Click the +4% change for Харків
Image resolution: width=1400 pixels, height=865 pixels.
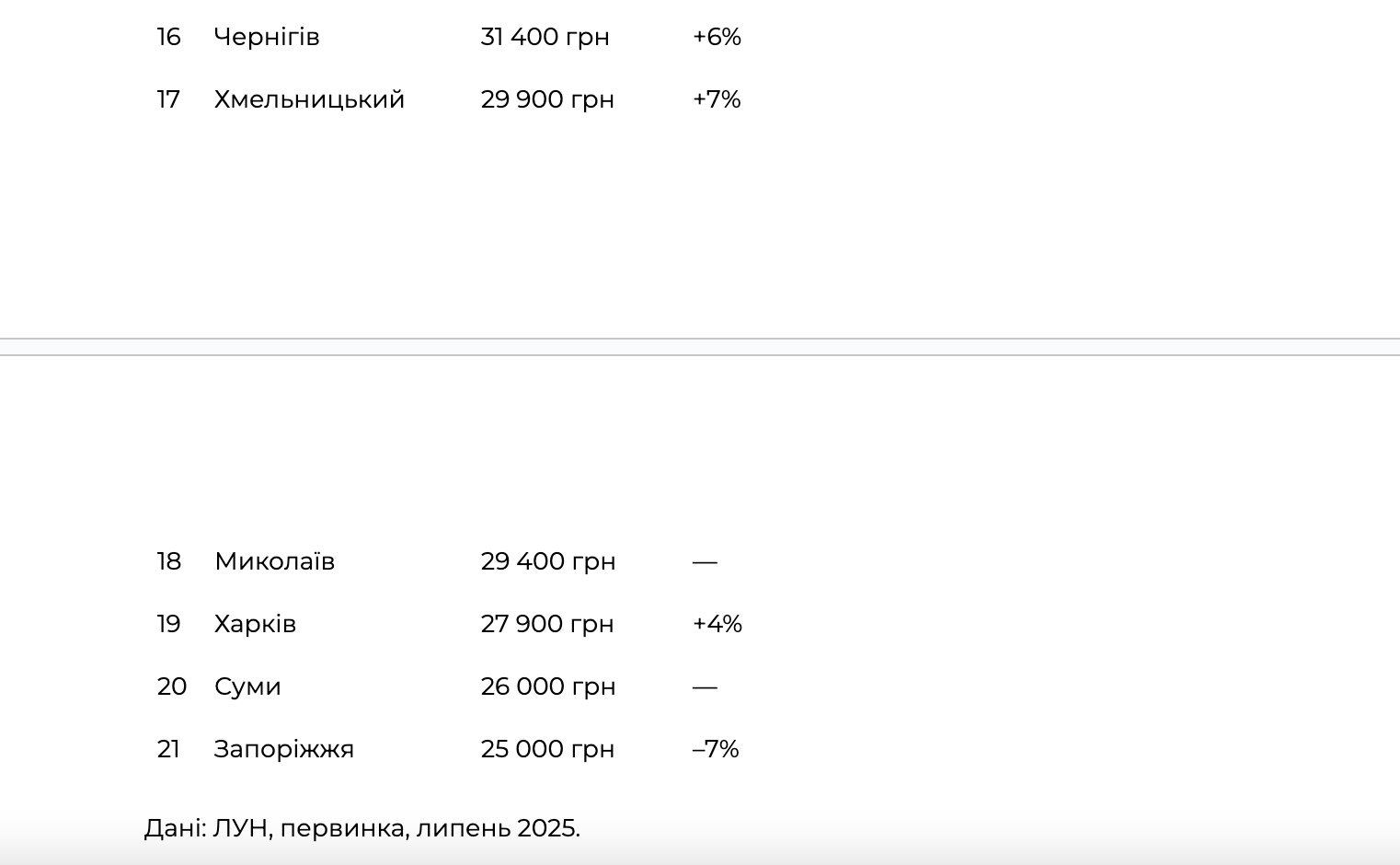[x=717, y=624]
